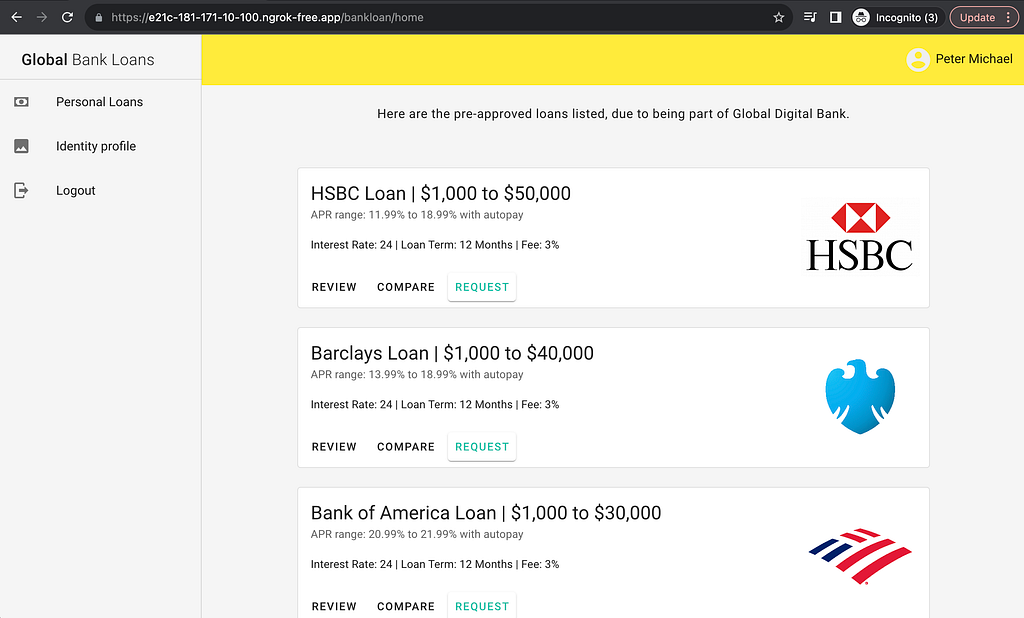
Task: Click Bank of America Loan title
Action: point(486,513)
